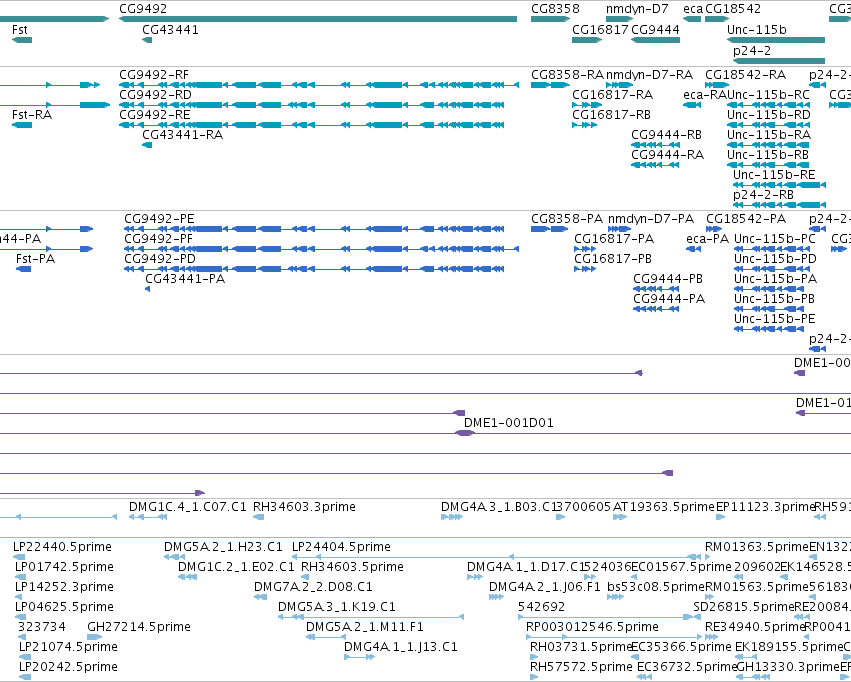Click the DMG5A.3_1.K19.C1 EST label

tap(337, 607)
